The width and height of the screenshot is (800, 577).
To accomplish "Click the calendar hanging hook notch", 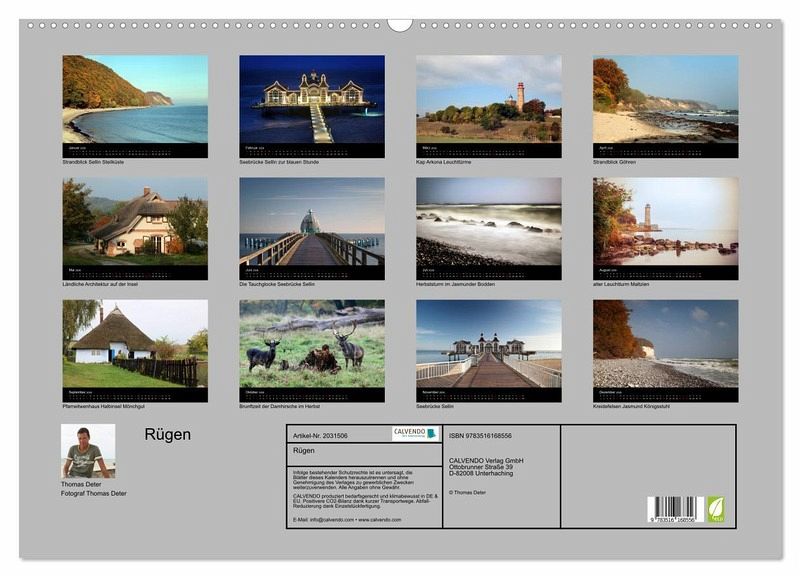I will coord(399,24).
